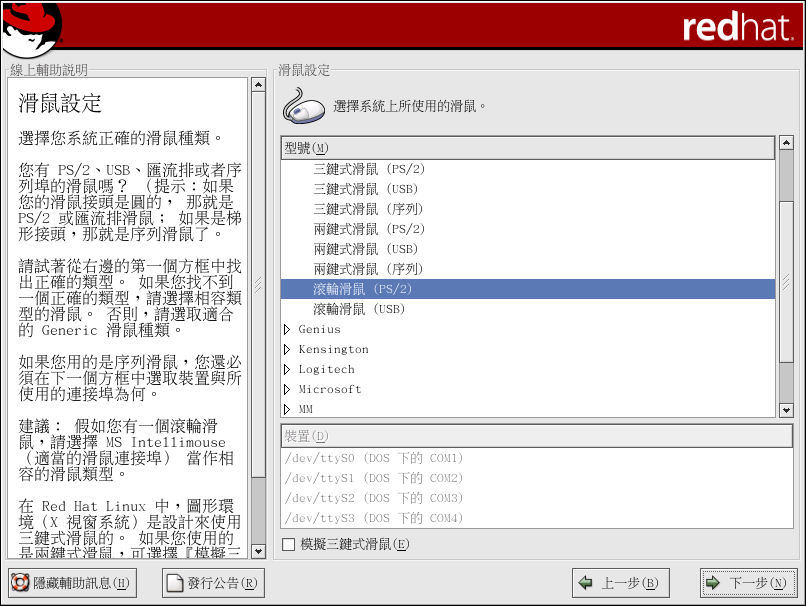Click the right arrow icon on 下一步
The height and width of the screenshot is (606, 806).
coord(713,583)
